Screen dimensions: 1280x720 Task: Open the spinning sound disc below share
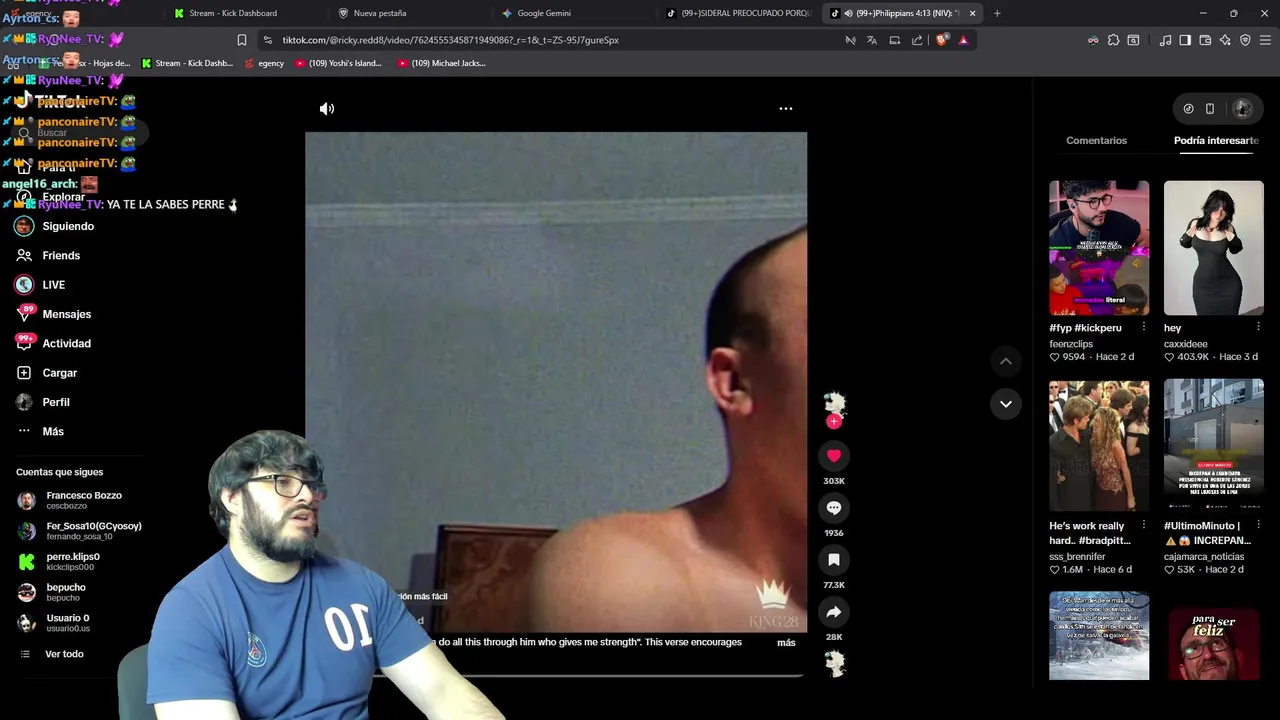click(x=834, y=663)
